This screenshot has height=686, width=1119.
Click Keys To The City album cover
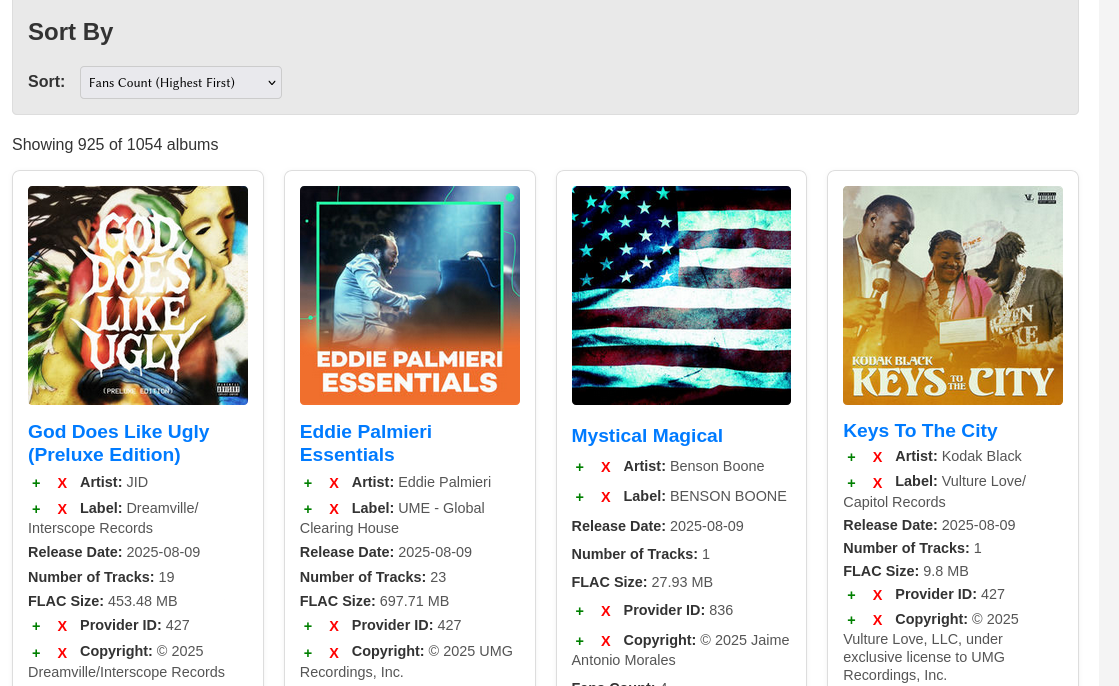[x=953, y=296]
